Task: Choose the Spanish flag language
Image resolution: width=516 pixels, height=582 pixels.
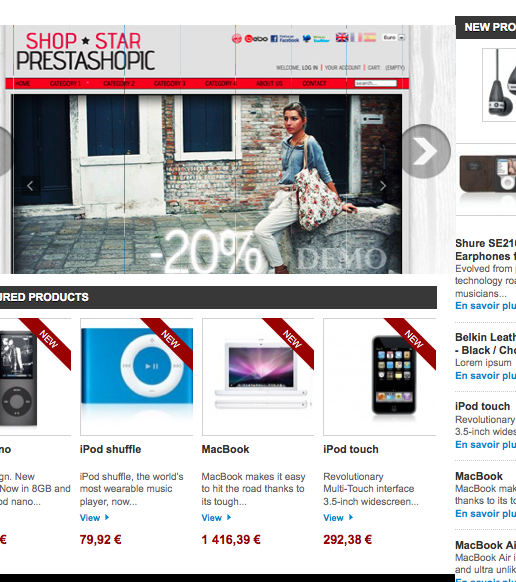Action: coord(370,37)
